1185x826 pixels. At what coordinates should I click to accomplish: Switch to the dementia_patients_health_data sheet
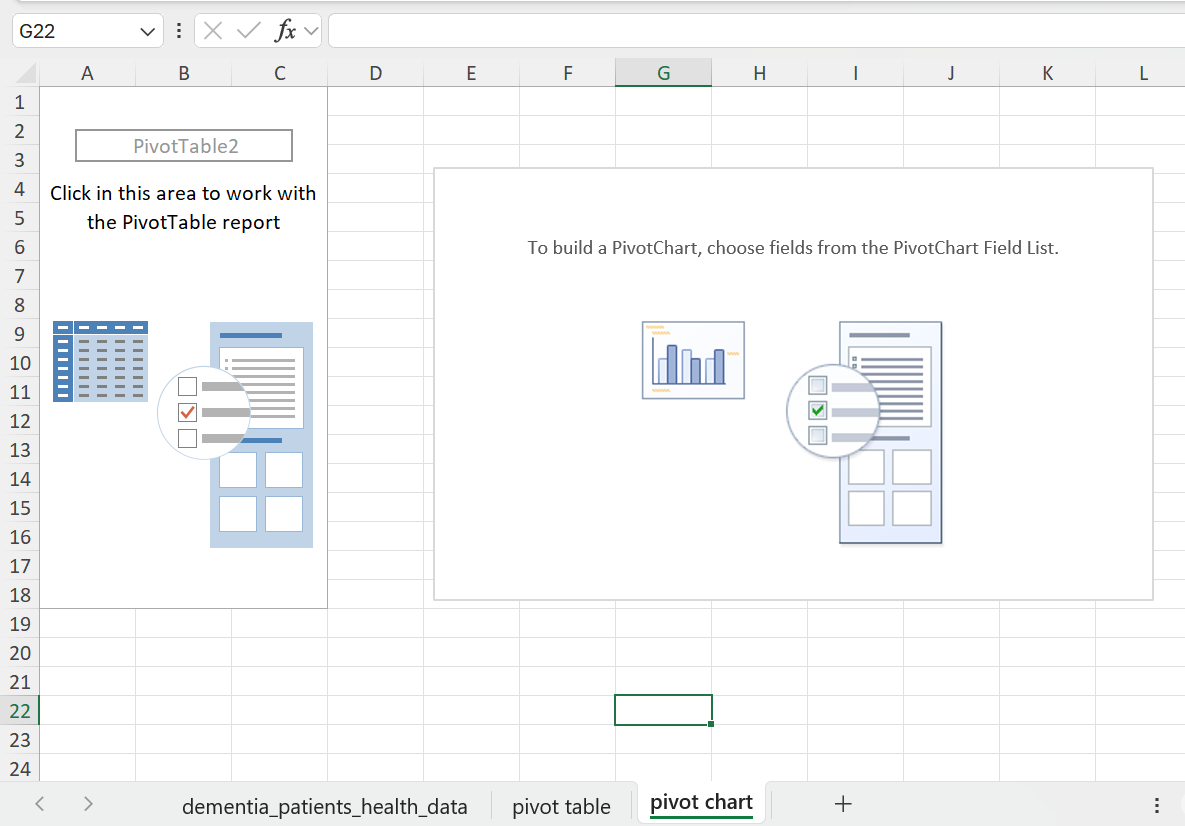[325, 805]
